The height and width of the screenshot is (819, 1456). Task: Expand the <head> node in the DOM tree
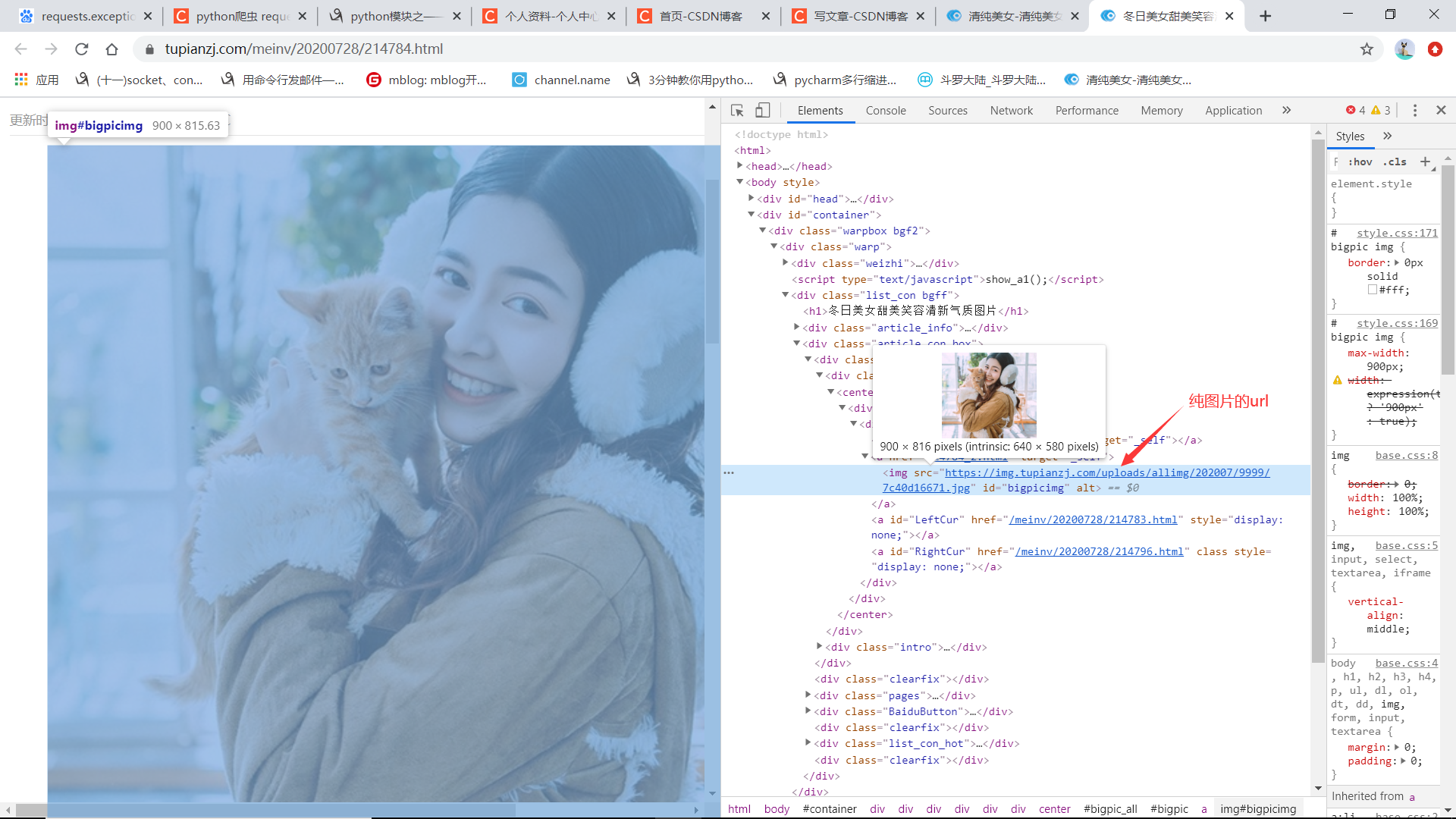point(741,165)
